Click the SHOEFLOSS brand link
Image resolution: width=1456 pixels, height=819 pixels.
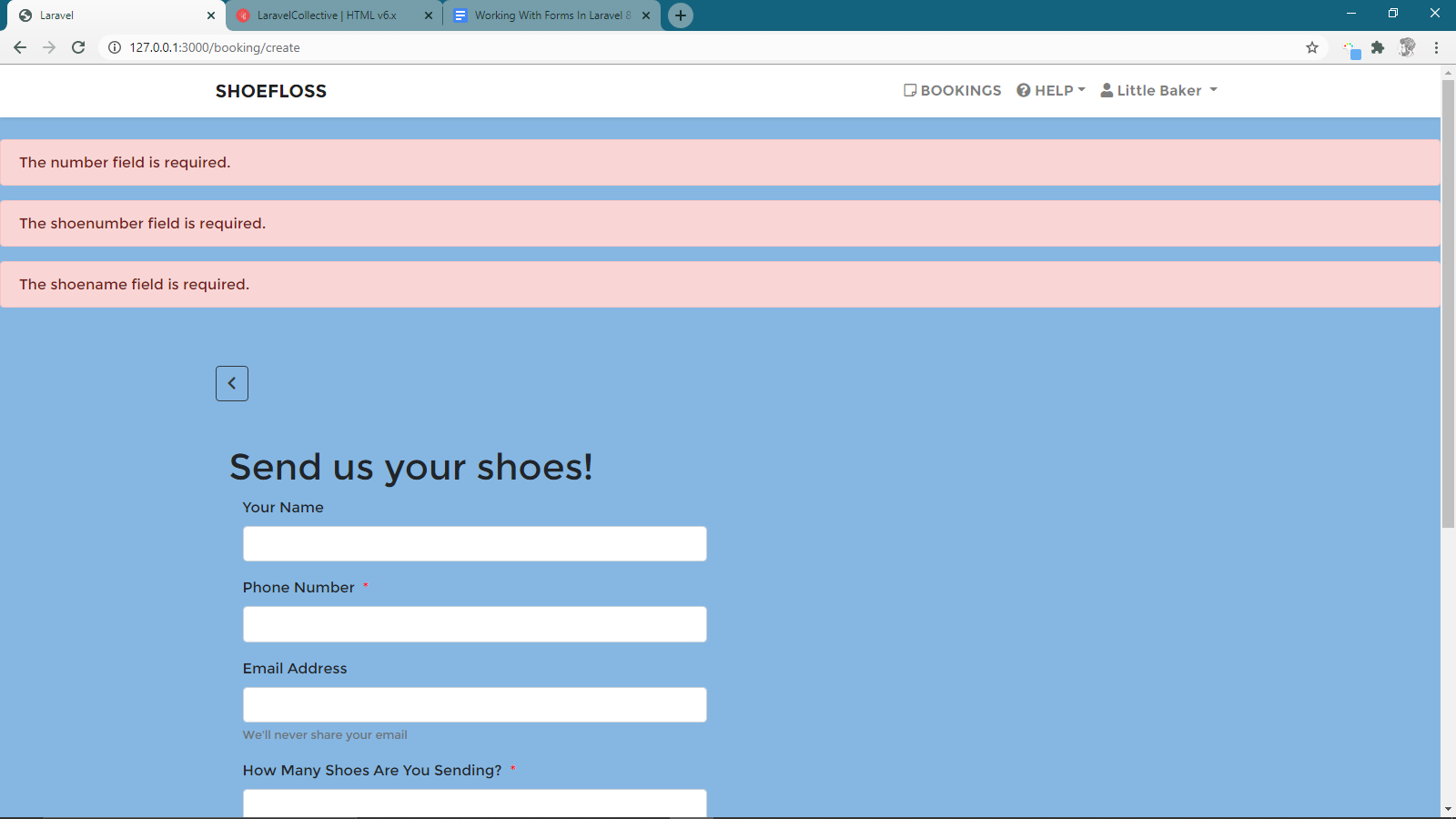[270, 90]
